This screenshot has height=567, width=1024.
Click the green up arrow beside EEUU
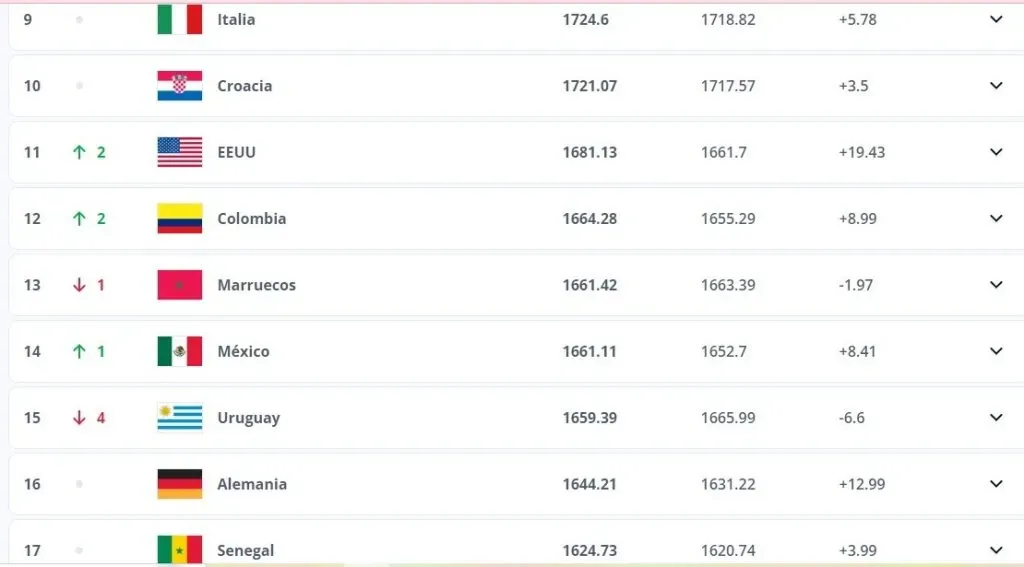[x=79, y=152]
